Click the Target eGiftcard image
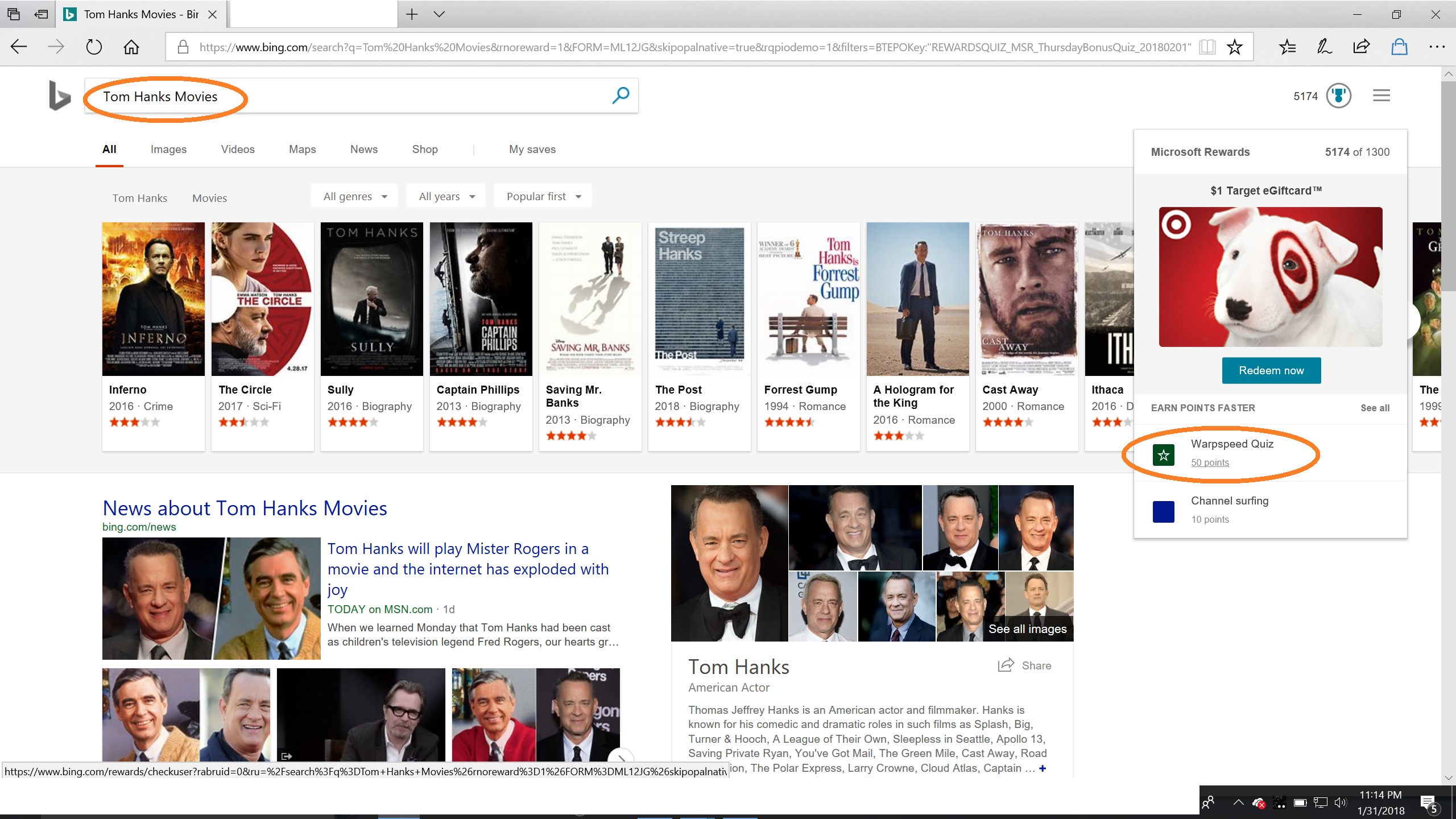This screenshot has width=1456, height=819. point(1271,276)
